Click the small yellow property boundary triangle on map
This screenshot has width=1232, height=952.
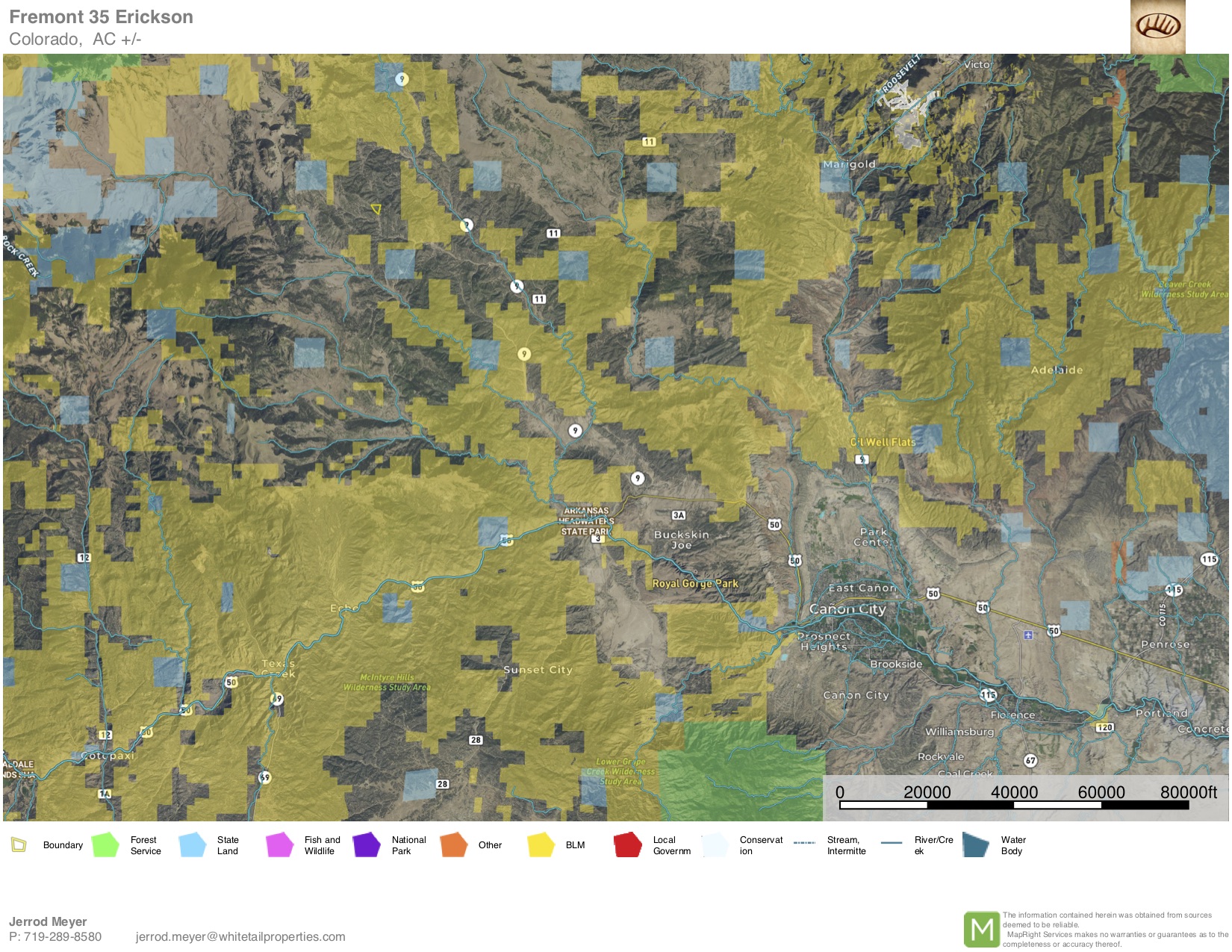376,209
